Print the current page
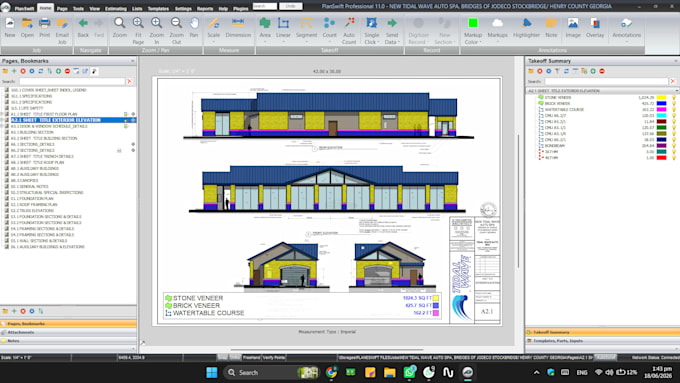 pyautogui.click(x=44, y=27)
